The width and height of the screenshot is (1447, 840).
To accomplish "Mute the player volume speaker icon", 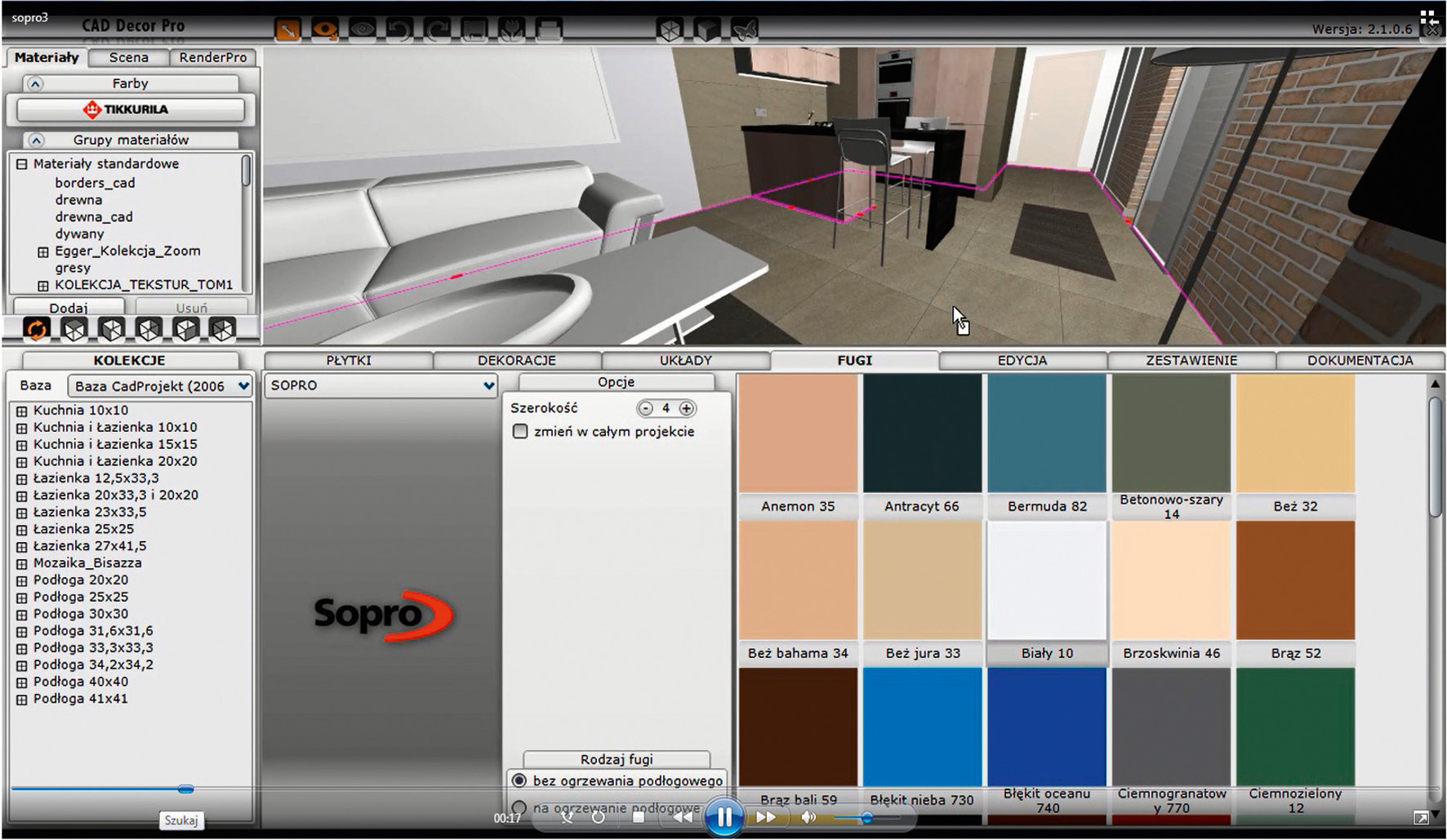I will (808, 817).
